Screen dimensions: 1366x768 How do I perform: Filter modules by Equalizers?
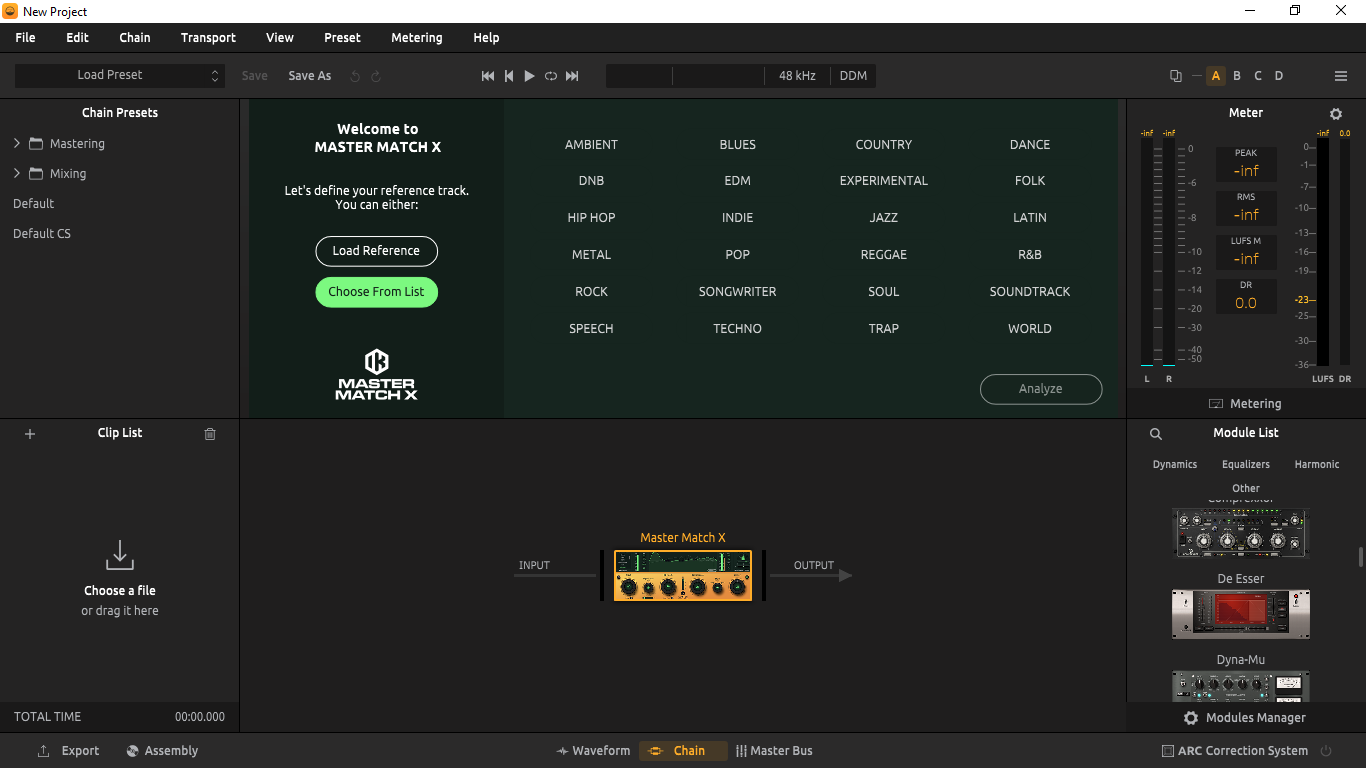[x=1246, y=465]
